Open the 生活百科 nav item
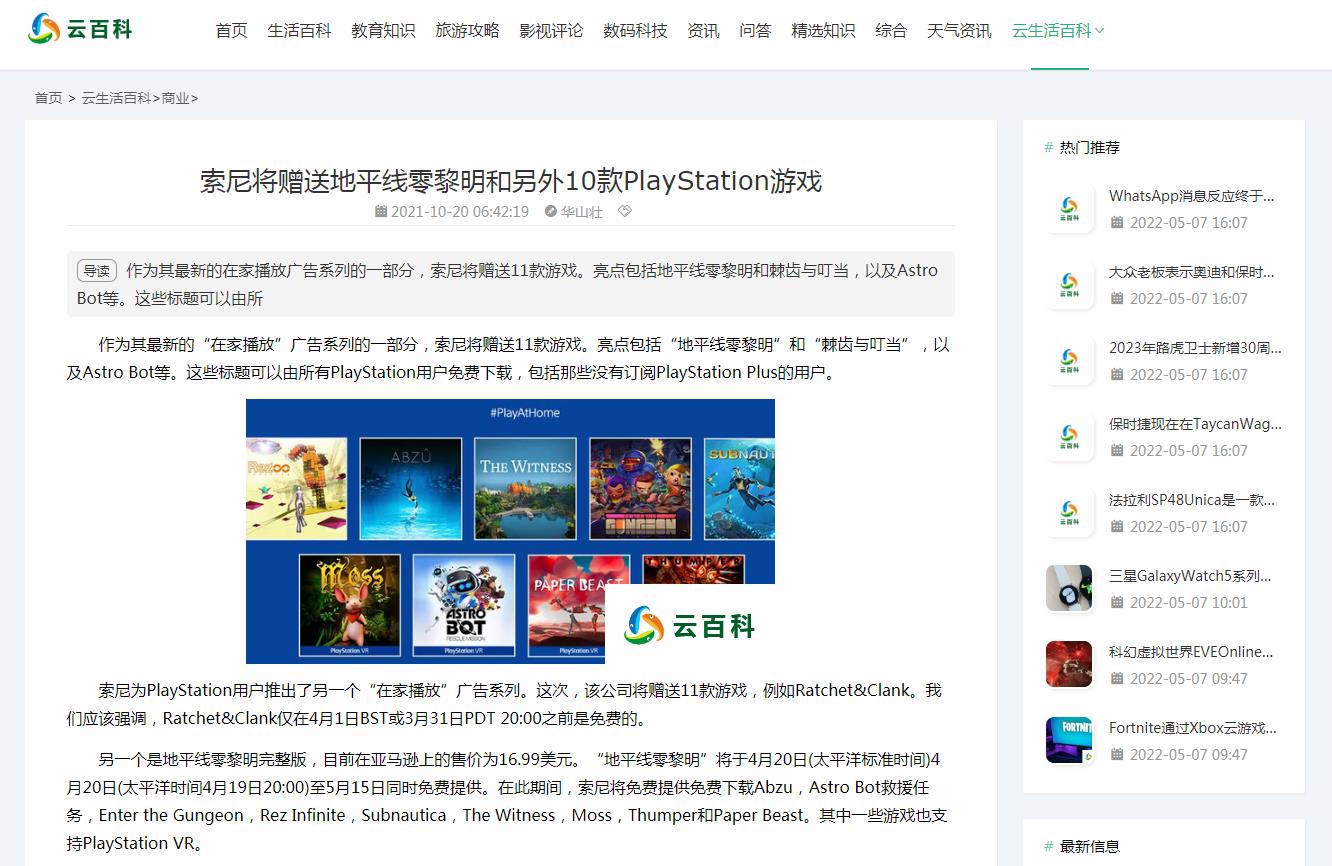The width and height of the screenshot is (1332, 866). (299, 31)
